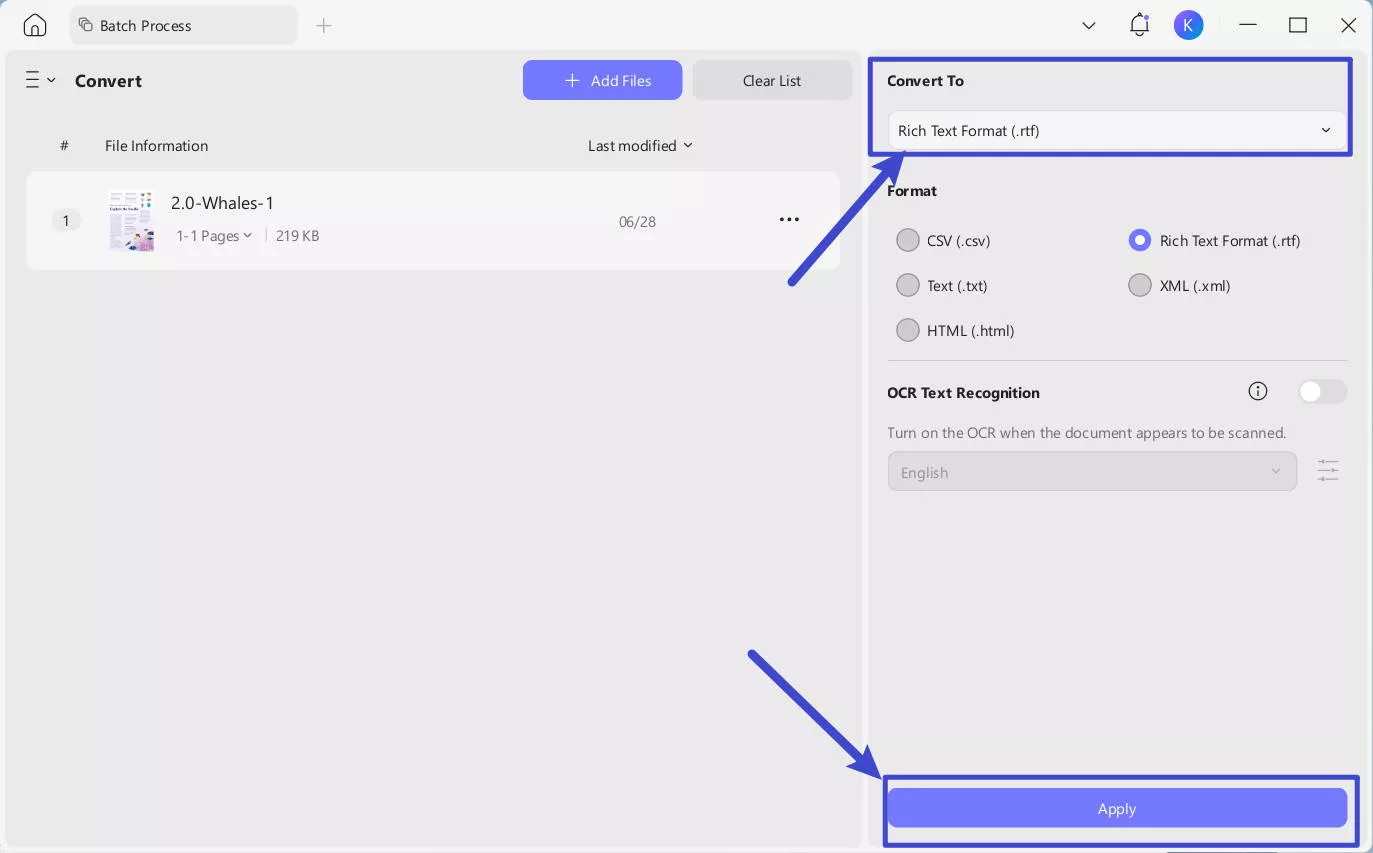The width and height of the screenshot is (1373, 853).
Task: Open the user profile avatar K
Action: point(1188,25)
